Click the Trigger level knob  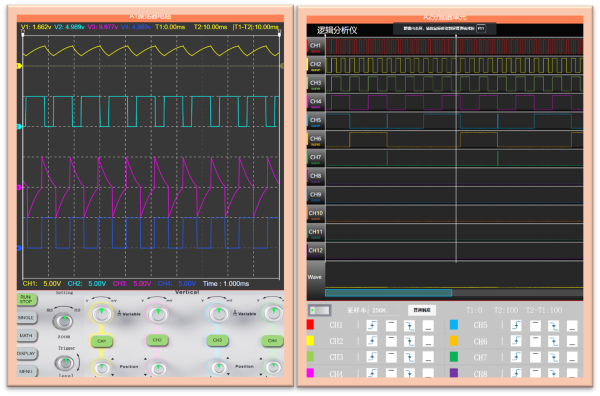coord(64,362)
